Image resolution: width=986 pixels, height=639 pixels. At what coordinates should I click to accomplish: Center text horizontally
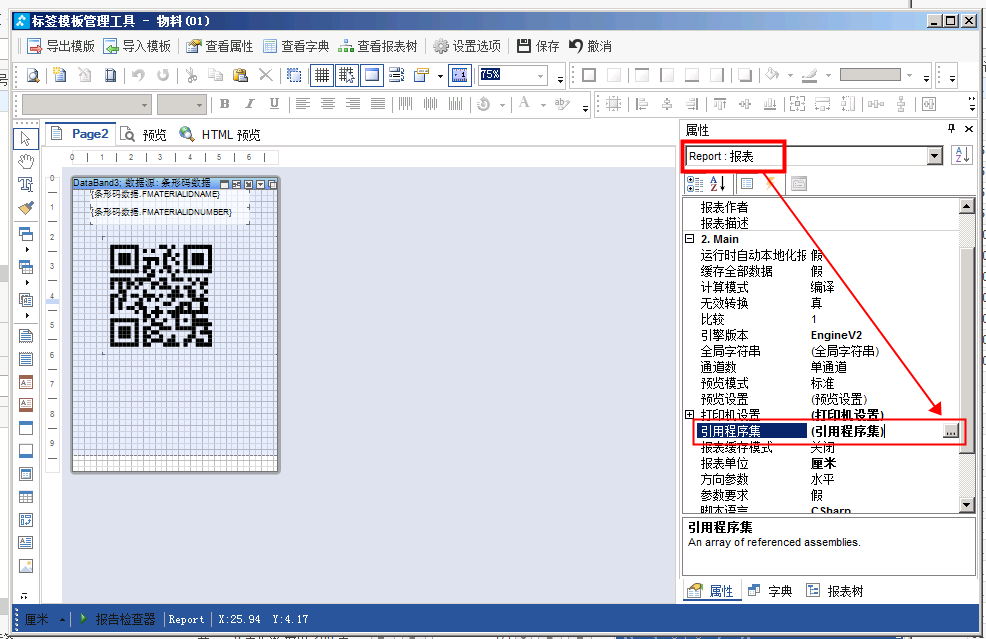click(328, 104)
